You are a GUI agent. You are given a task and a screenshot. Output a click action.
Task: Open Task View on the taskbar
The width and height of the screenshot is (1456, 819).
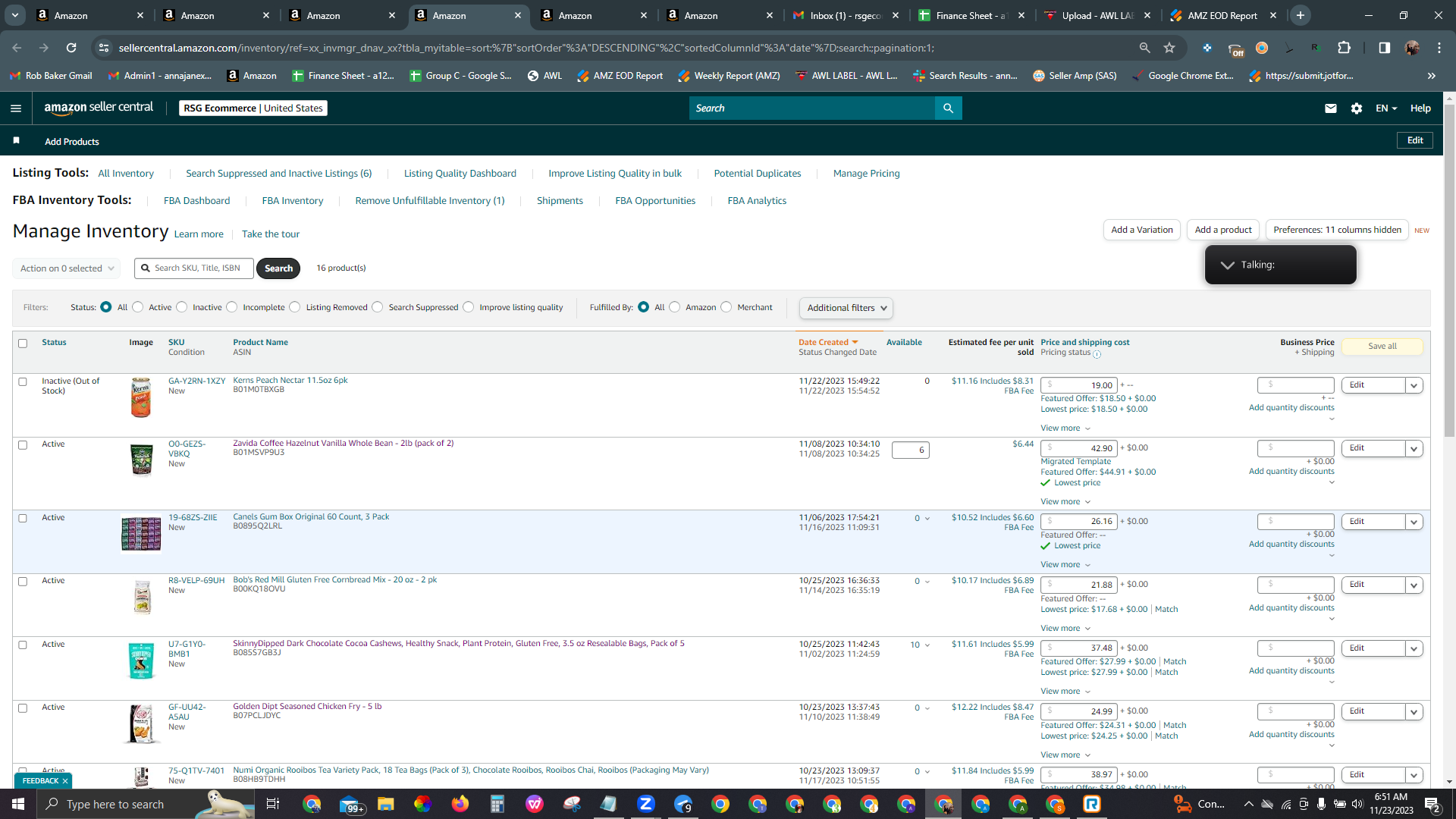click(x=273, y=804)
